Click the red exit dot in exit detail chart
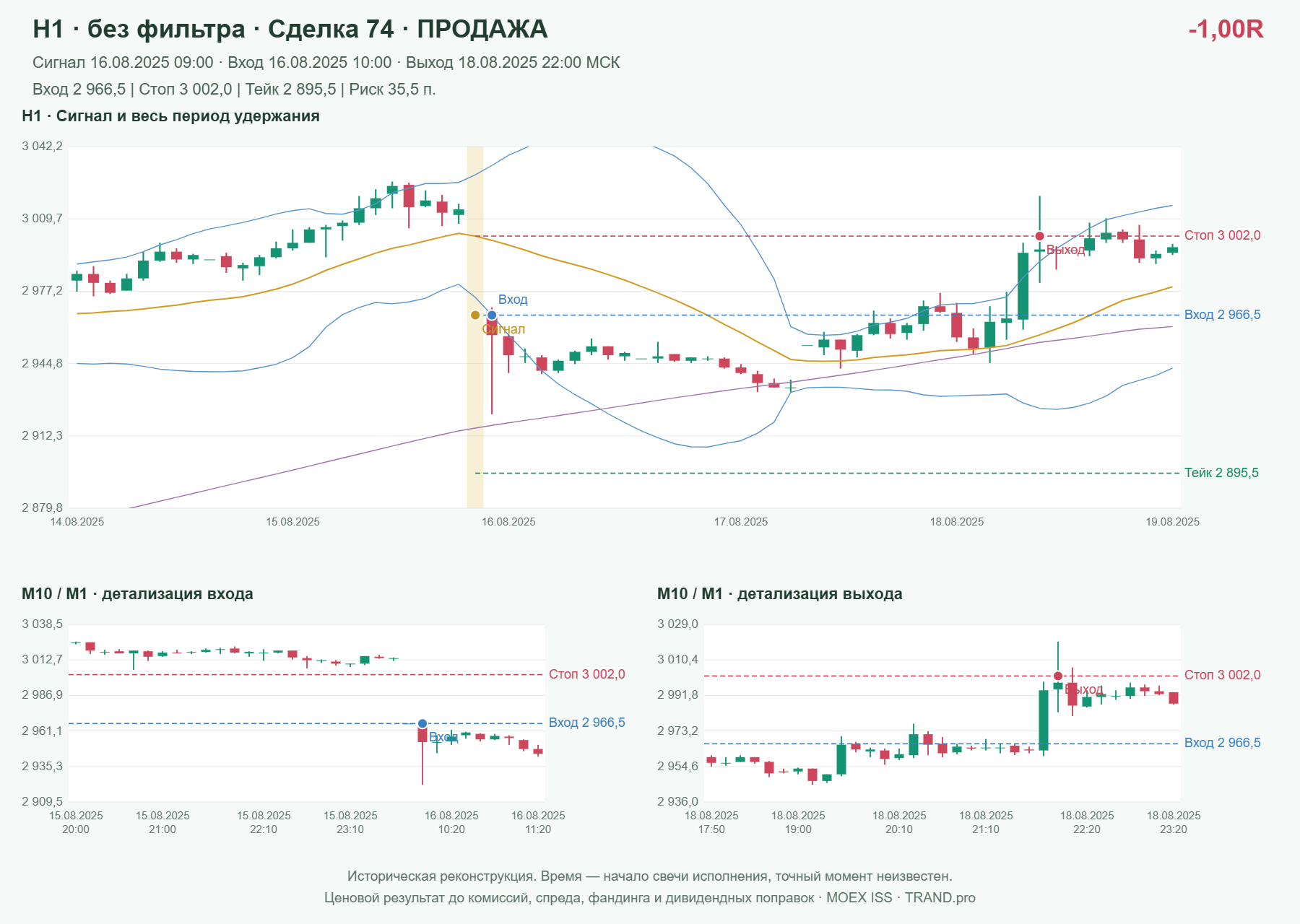 tap(1058, 676)
